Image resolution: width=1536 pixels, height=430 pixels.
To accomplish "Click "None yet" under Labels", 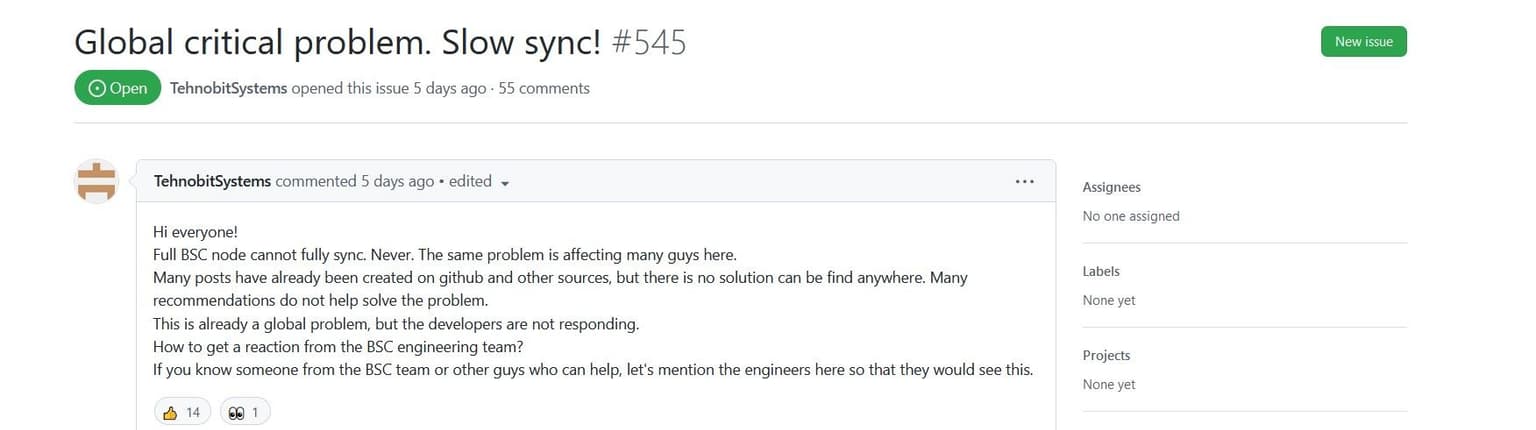I will tap(1109, 300).
